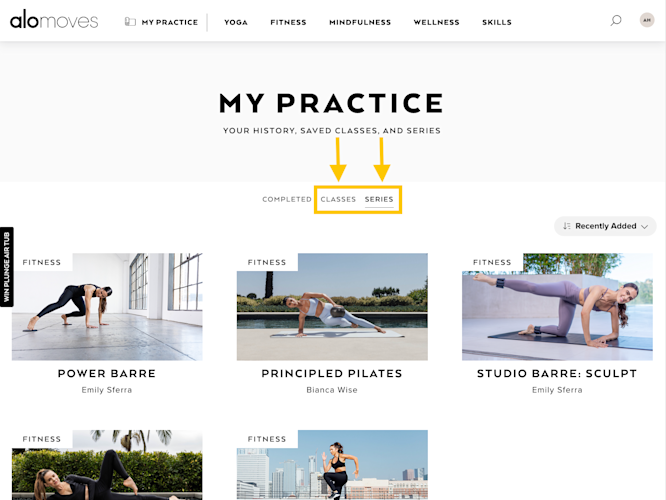
Task: Open the Yoga menu
Action: coord(236,22)
